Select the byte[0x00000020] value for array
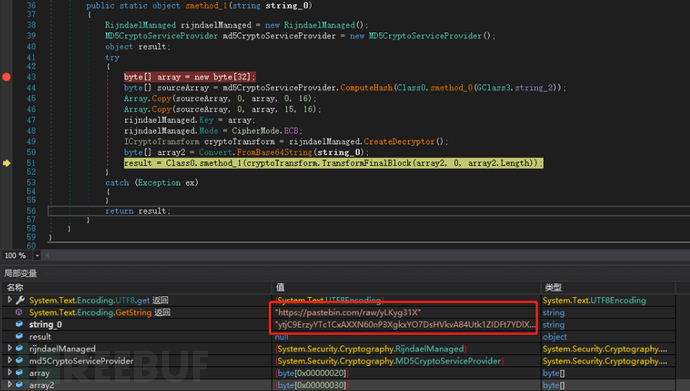 click(312, 373)
